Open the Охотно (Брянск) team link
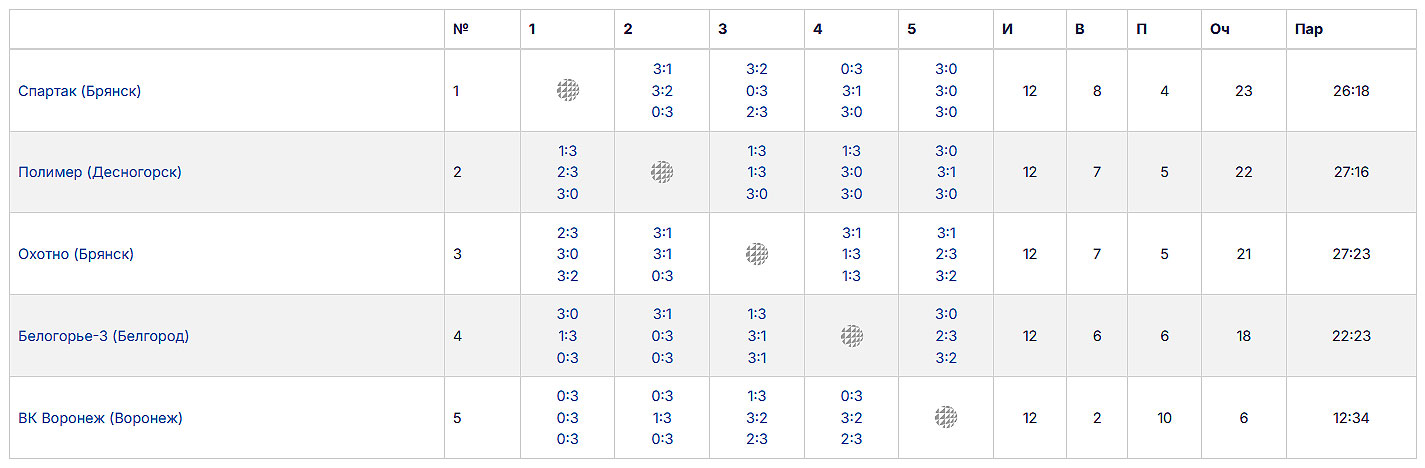Screen dimensions: 1425x468 [76, 254]
